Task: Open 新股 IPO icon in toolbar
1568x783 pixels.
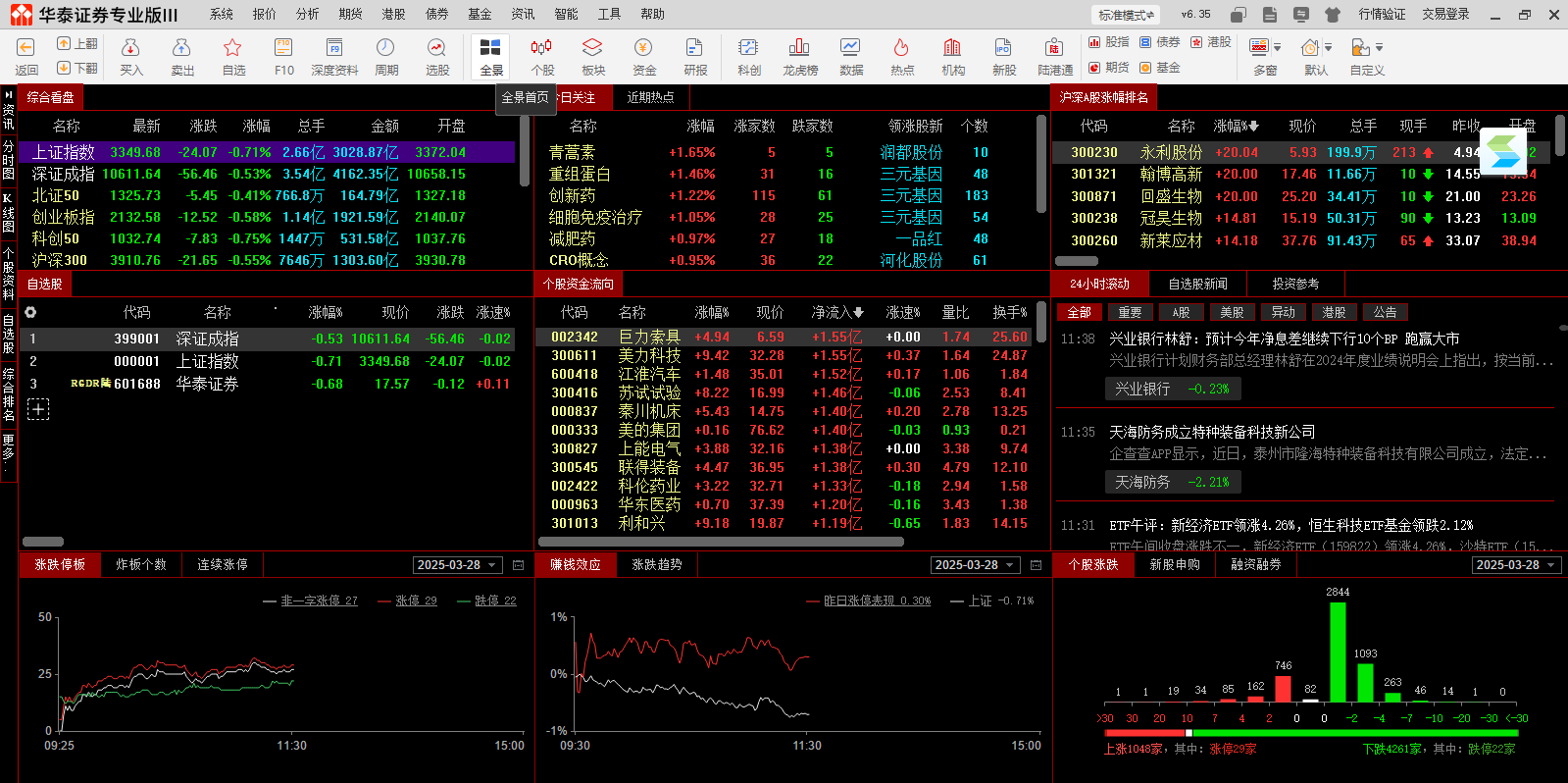Action: point(1003,49)
